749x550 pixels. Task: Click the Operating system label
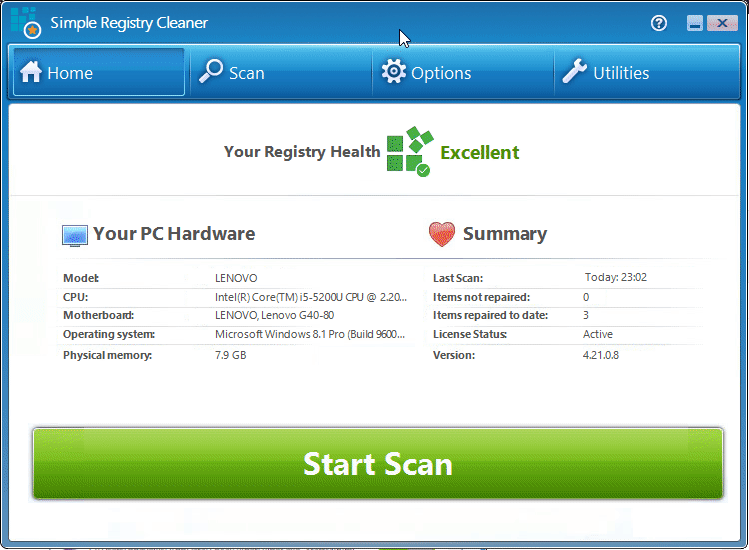pos(109,334)
